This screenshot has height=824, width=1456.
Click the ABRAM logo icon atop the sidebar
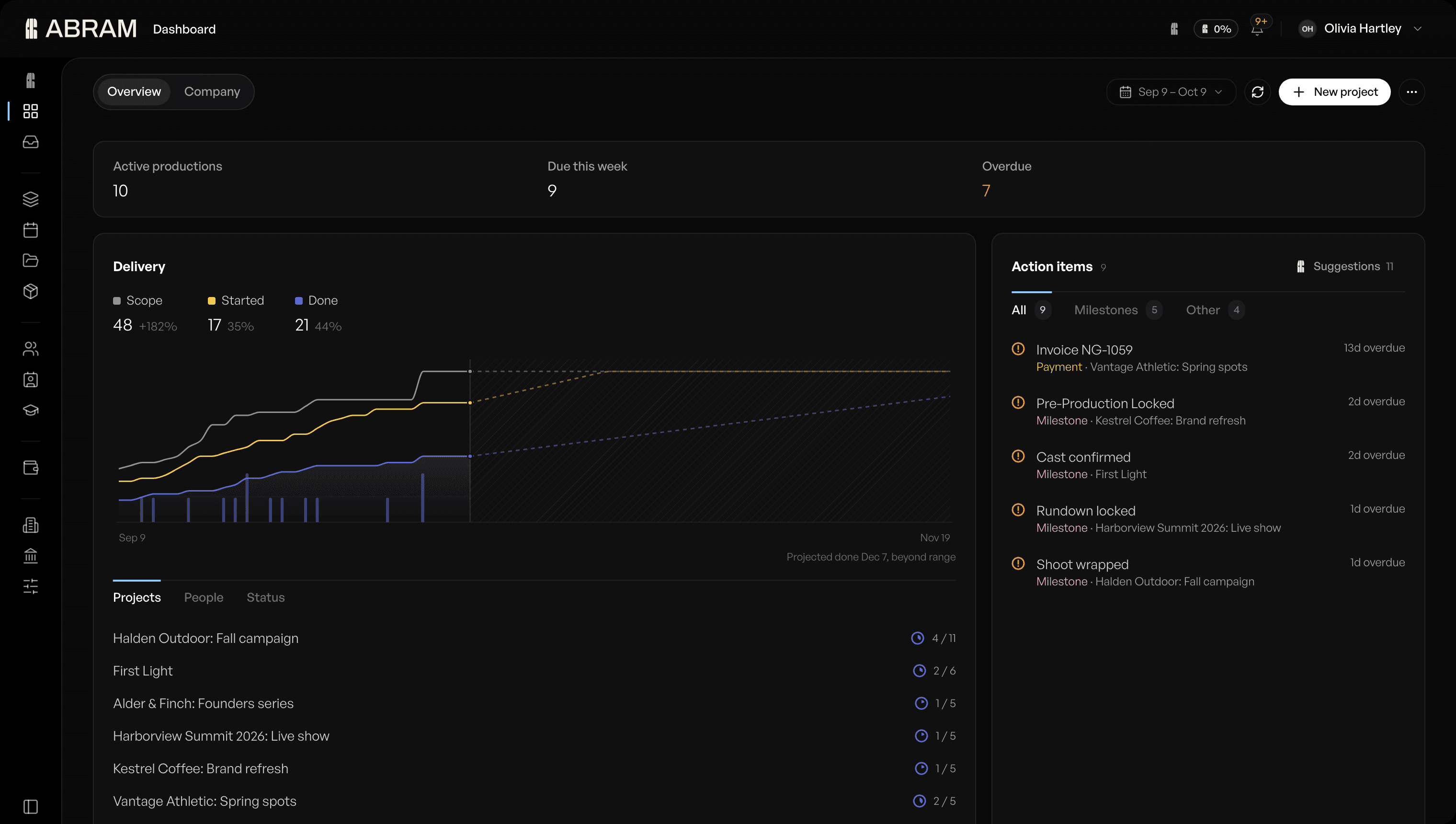click(x=31, y=80)
